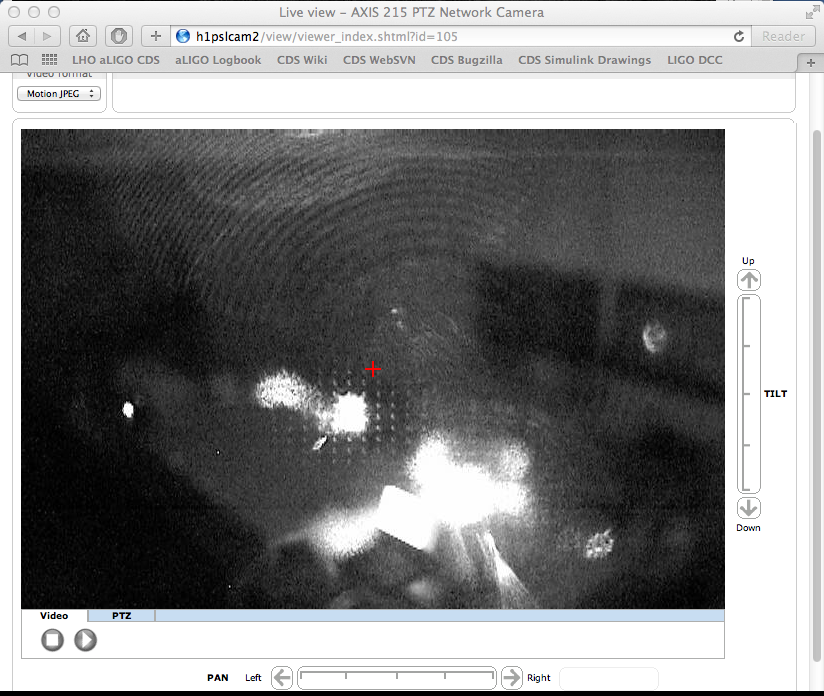Go forward with the Safari forward arrow
This screenshot has height=696, width=824.
(x=47, y=36)
